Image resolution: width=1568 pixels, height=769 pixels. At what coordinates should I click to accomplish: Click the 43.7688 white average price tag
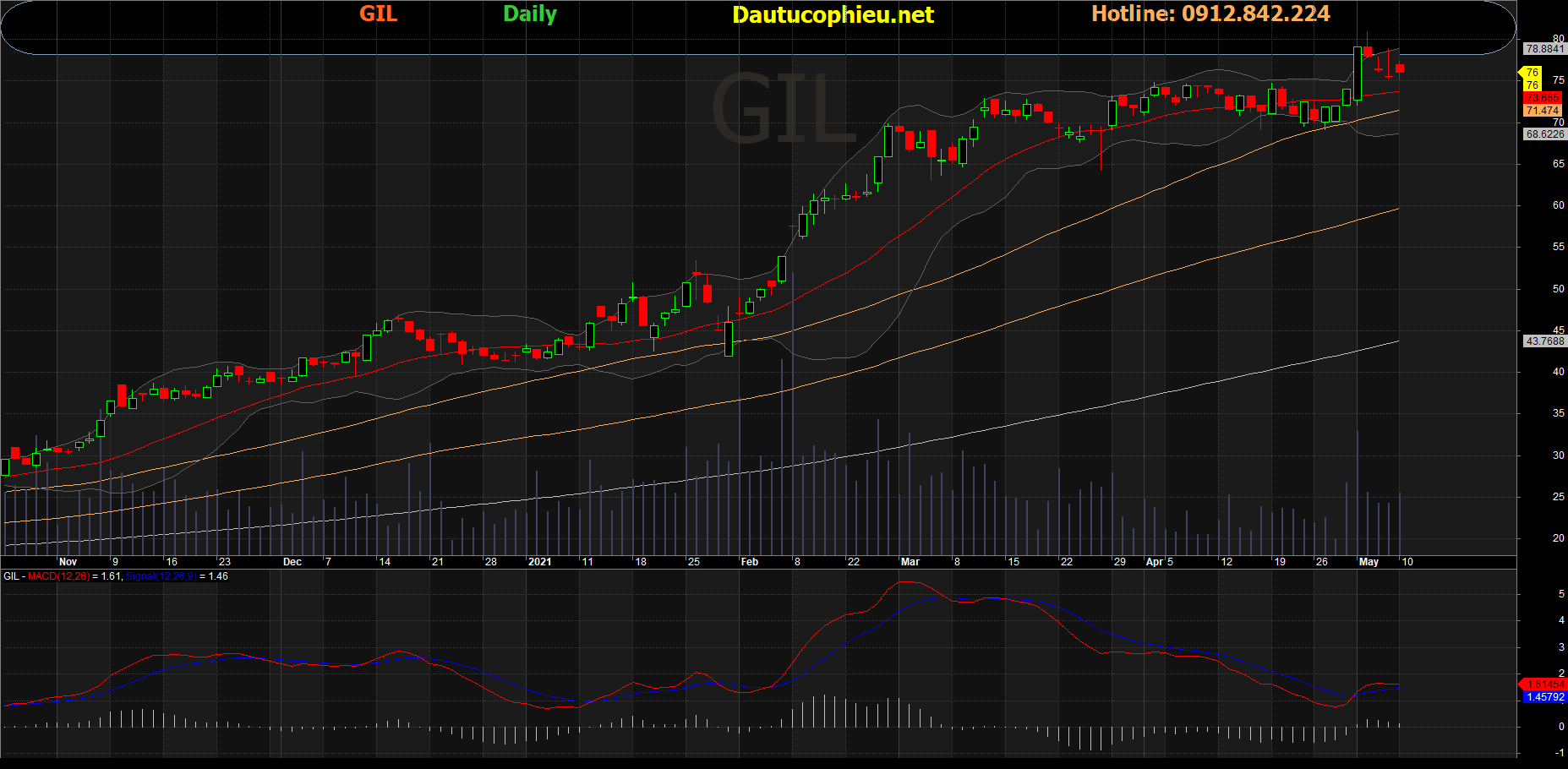click(x=1544, y=341)
